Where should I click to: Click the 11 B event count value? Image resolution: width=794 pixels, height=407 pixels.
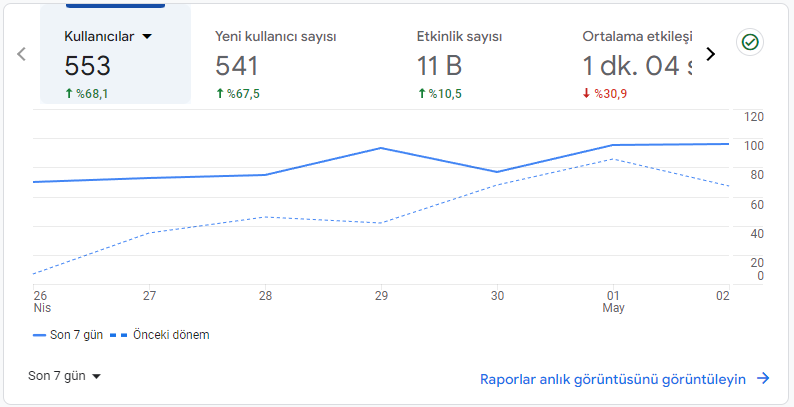point(439,66)
